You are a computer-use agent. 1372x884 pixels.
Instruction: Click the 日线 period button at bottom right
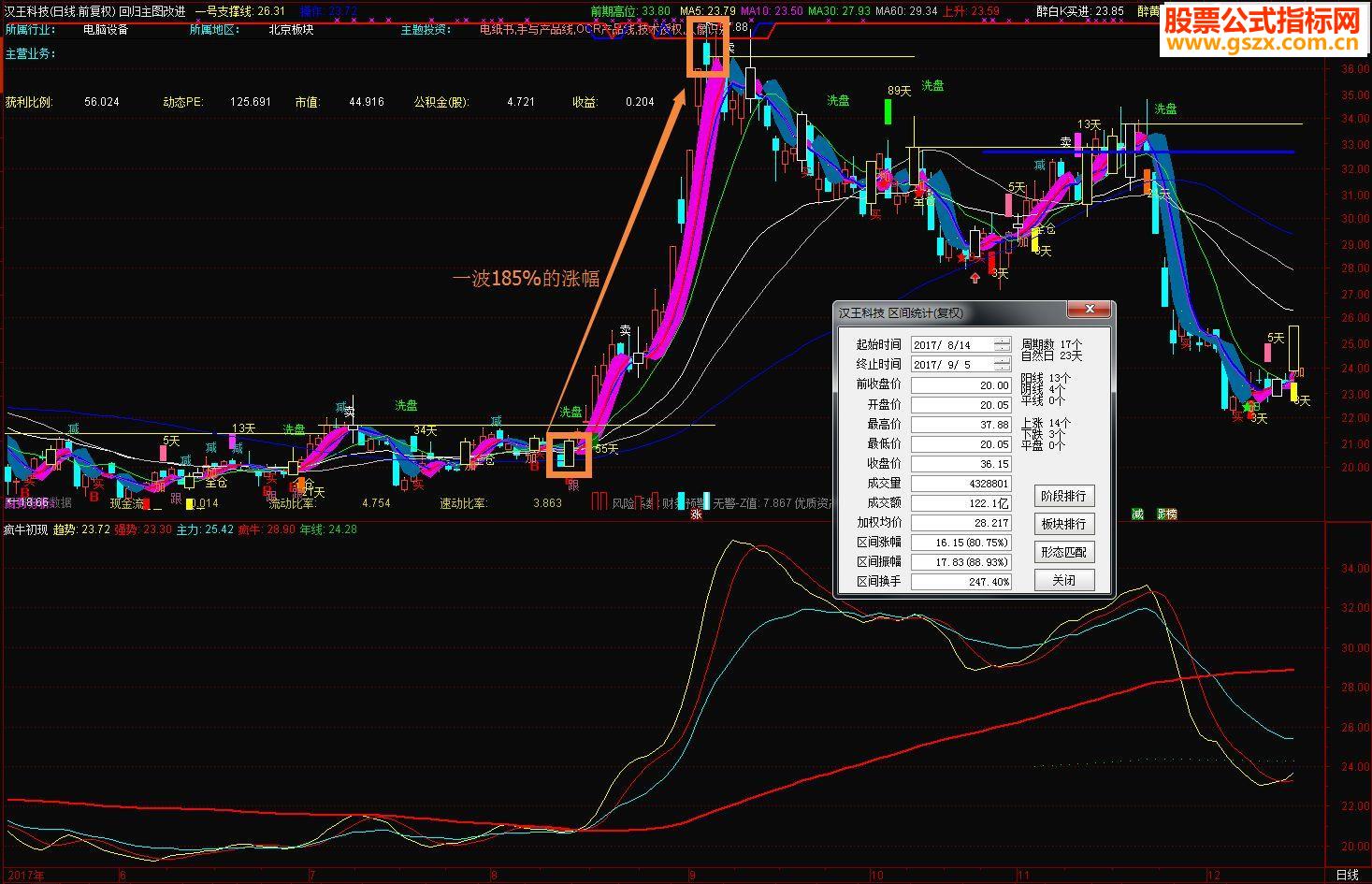pos(1347,876)
